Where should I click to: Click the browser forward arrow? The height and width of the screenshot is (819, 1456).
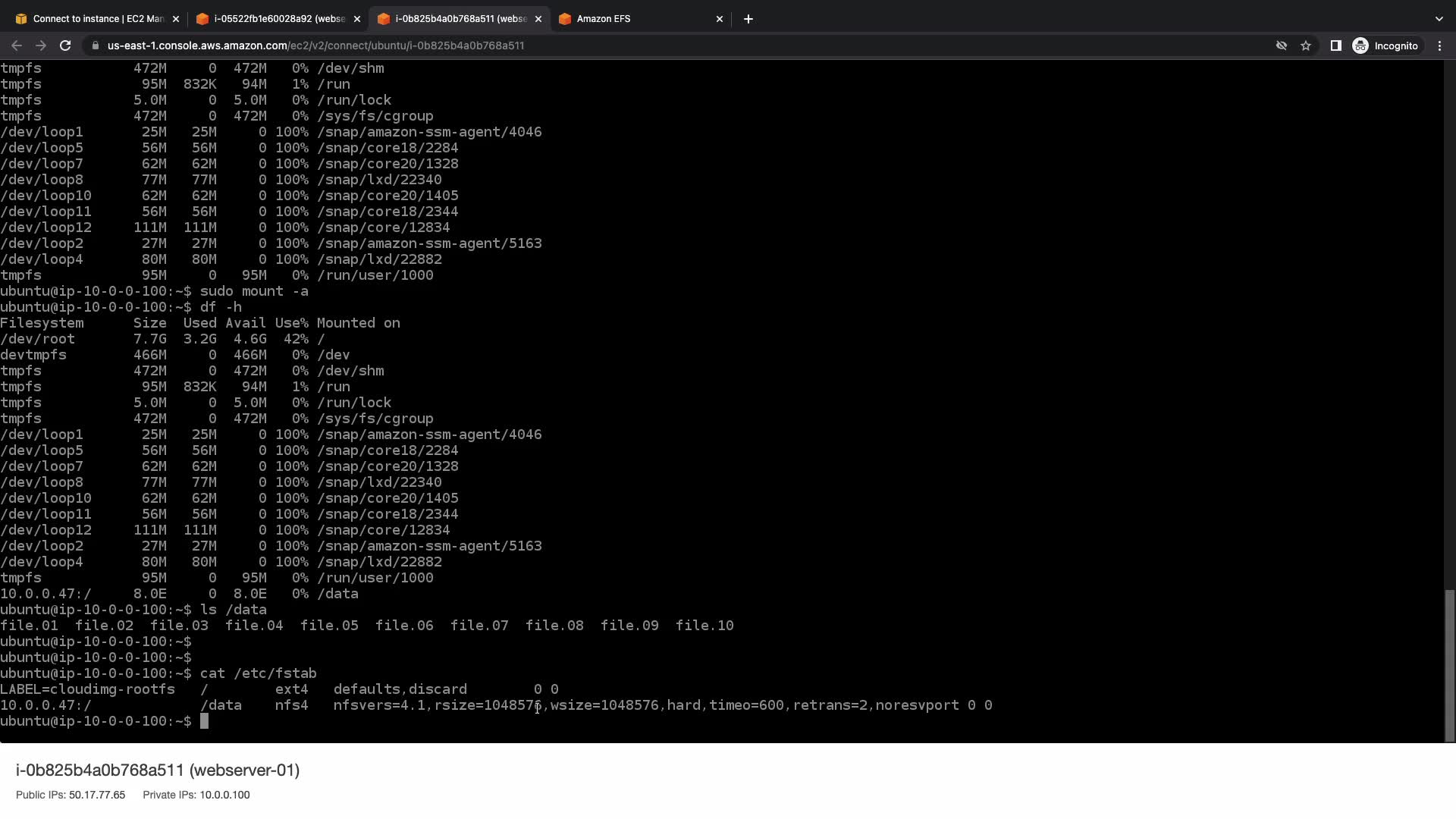(x=41, y=45)
